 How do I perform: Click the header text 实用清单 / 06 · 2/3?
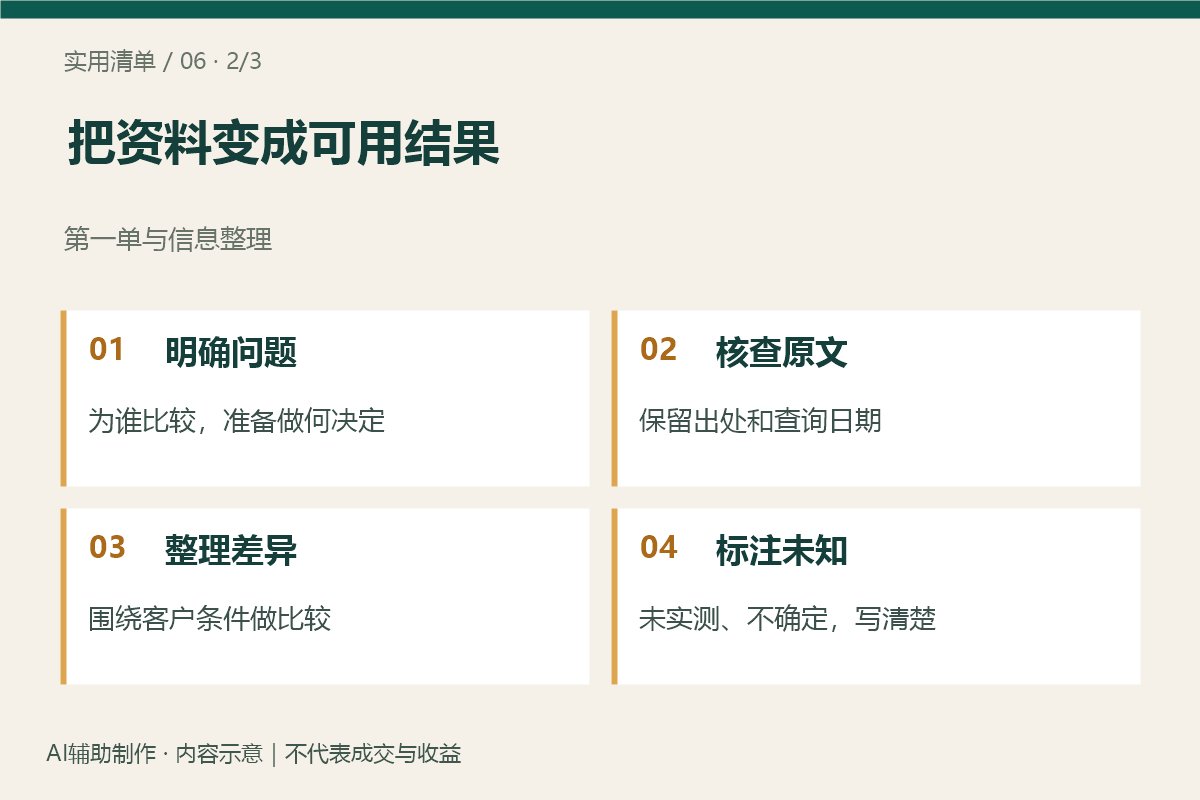(x=163, y=61)
